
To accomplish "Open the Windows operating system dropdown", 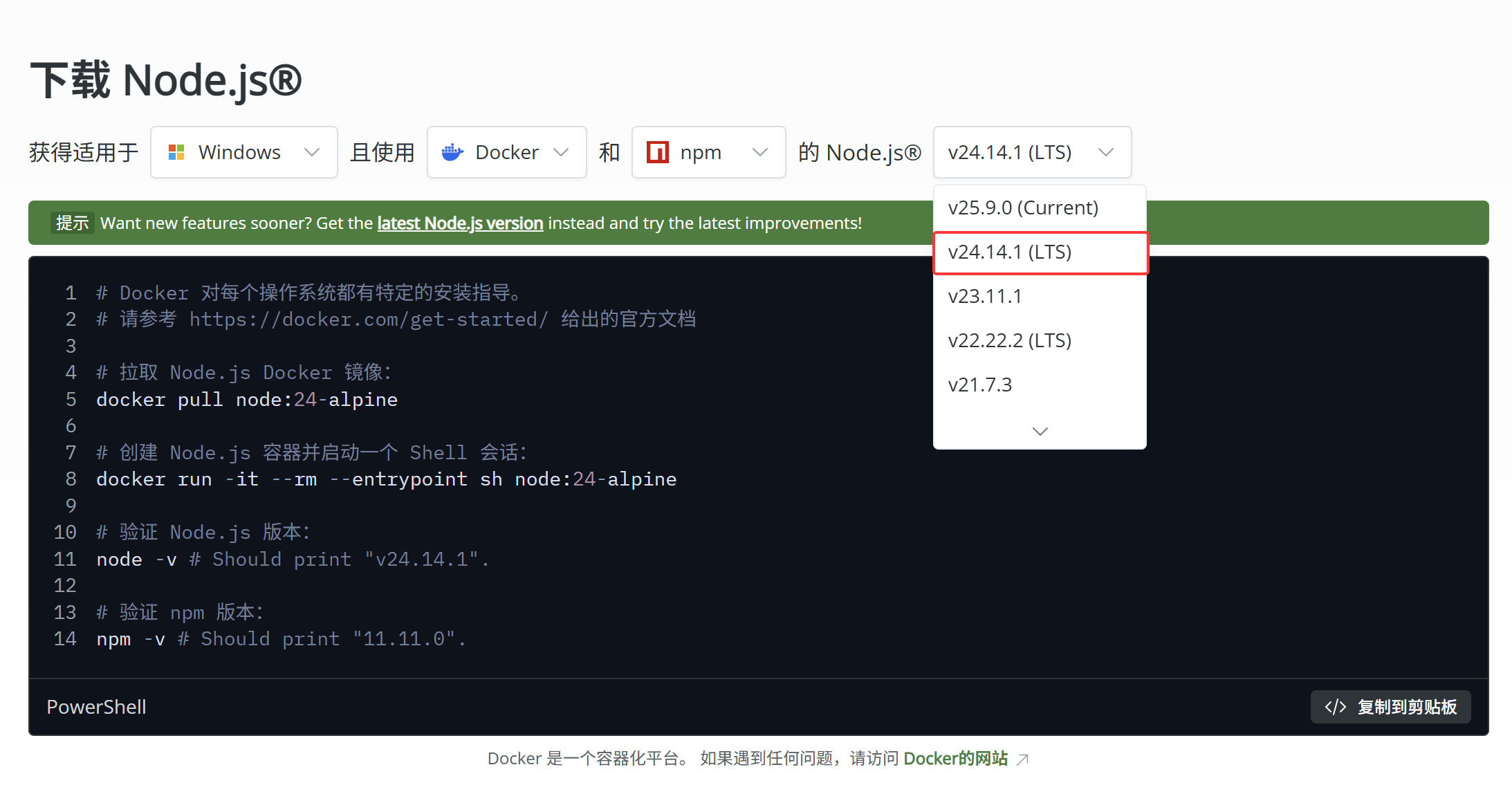I will click(x=244, y=152).
